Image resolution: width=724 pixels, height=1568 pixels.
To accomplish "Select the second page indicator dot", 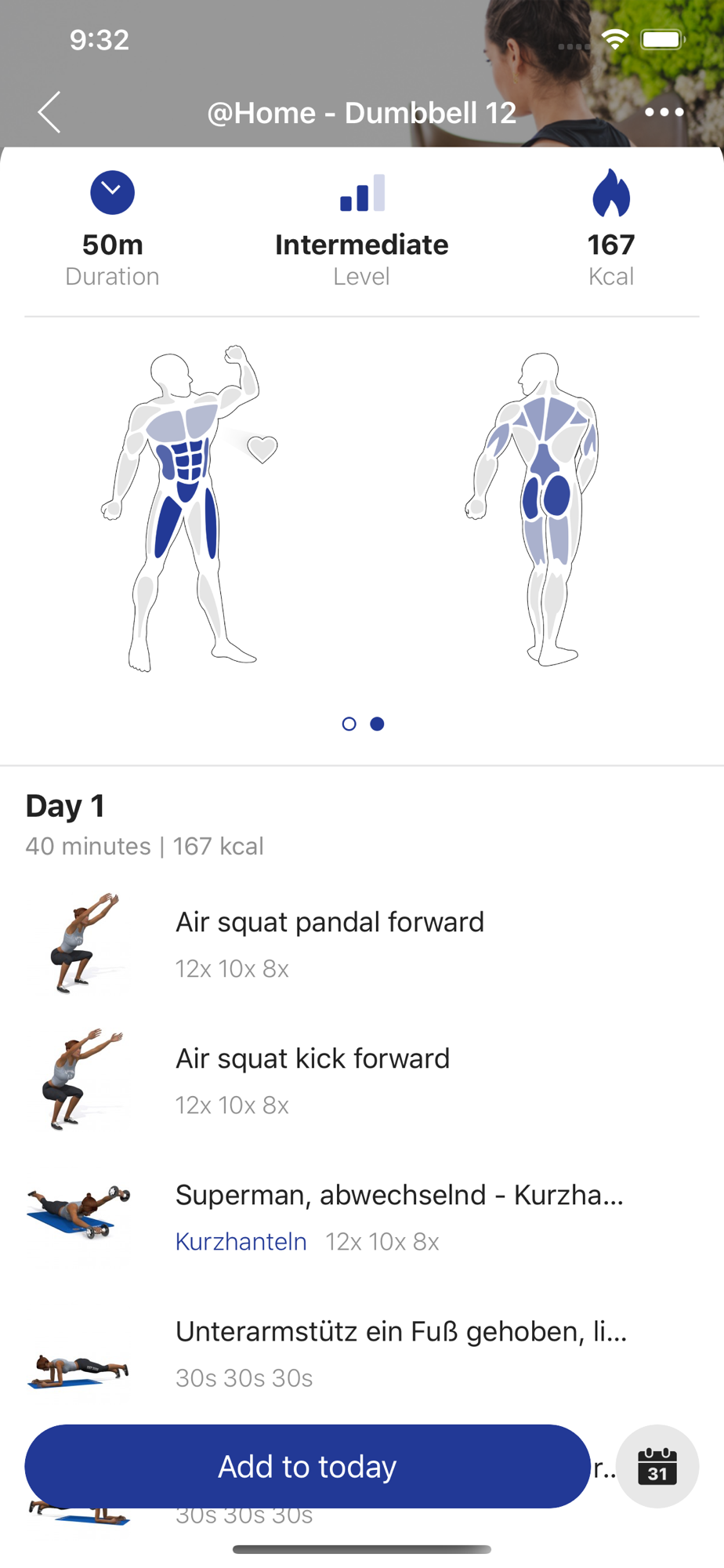I will click(x=377, y=724).
